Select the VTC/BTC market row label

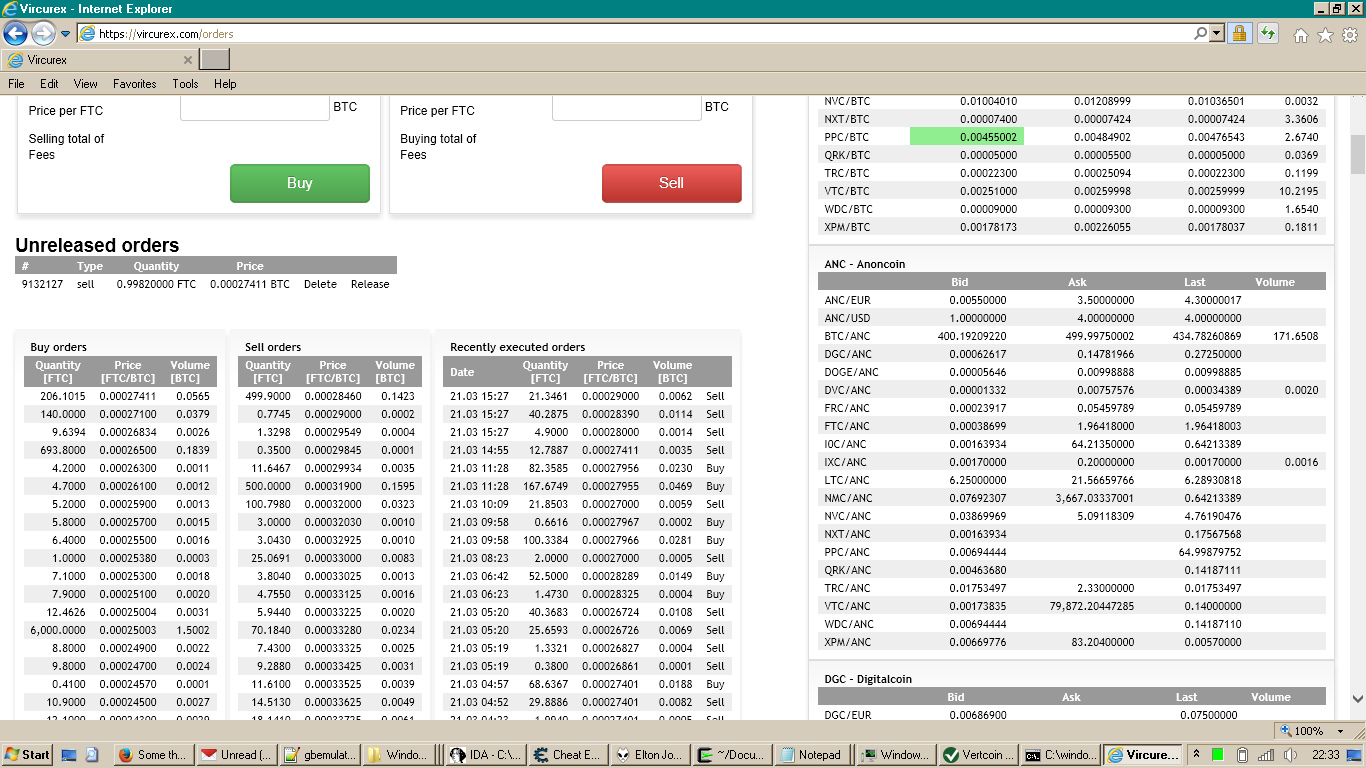(848, 191)
